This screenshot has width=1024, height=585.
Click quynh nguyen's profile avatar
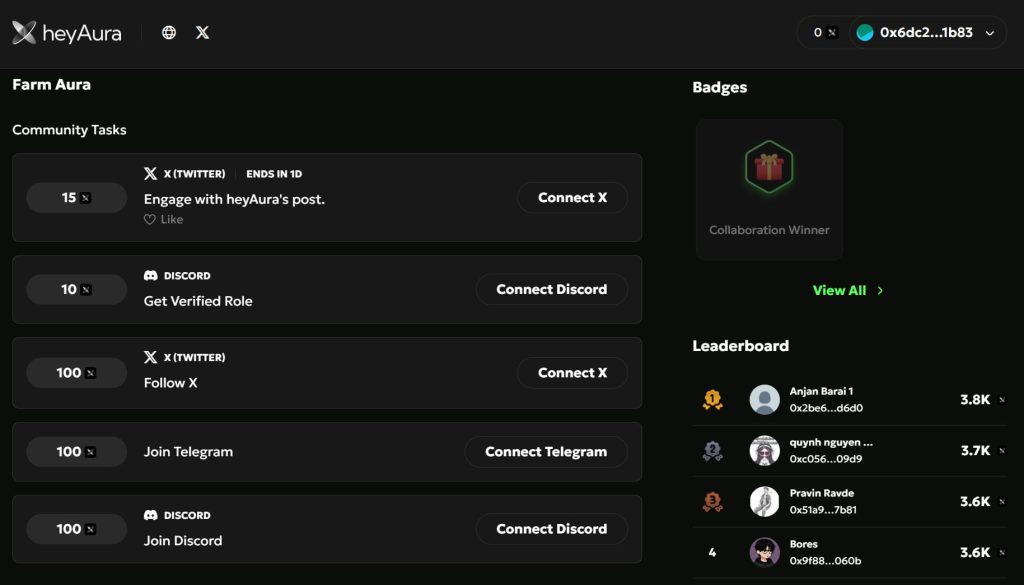pos(765,450)
